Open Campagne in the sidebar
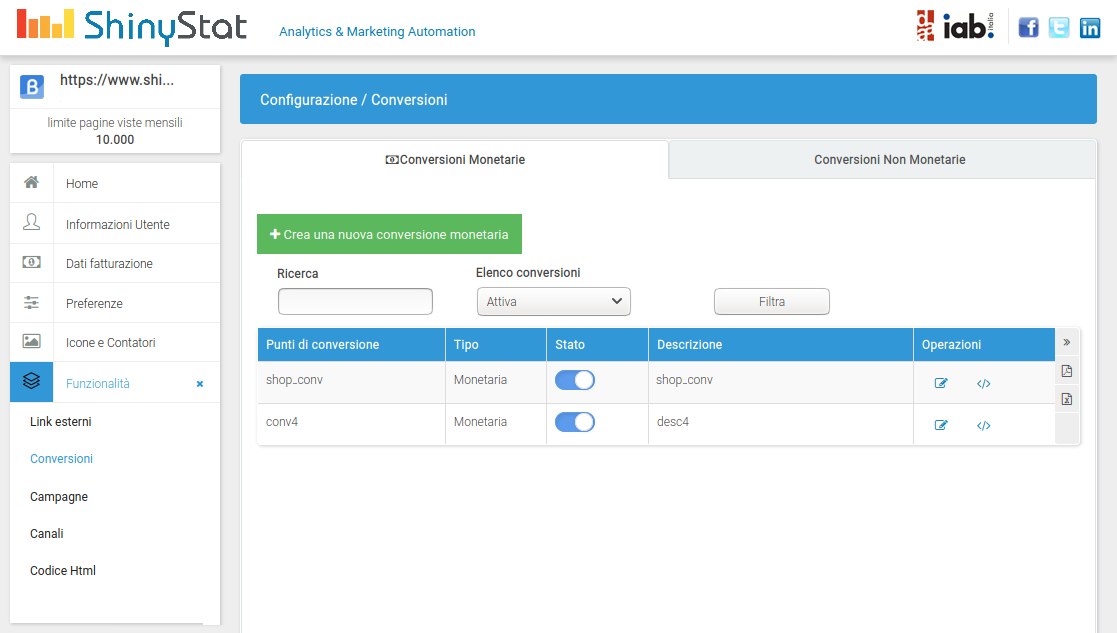Image resolution: width=1117 pixels, height=633 pixels. 59,497
